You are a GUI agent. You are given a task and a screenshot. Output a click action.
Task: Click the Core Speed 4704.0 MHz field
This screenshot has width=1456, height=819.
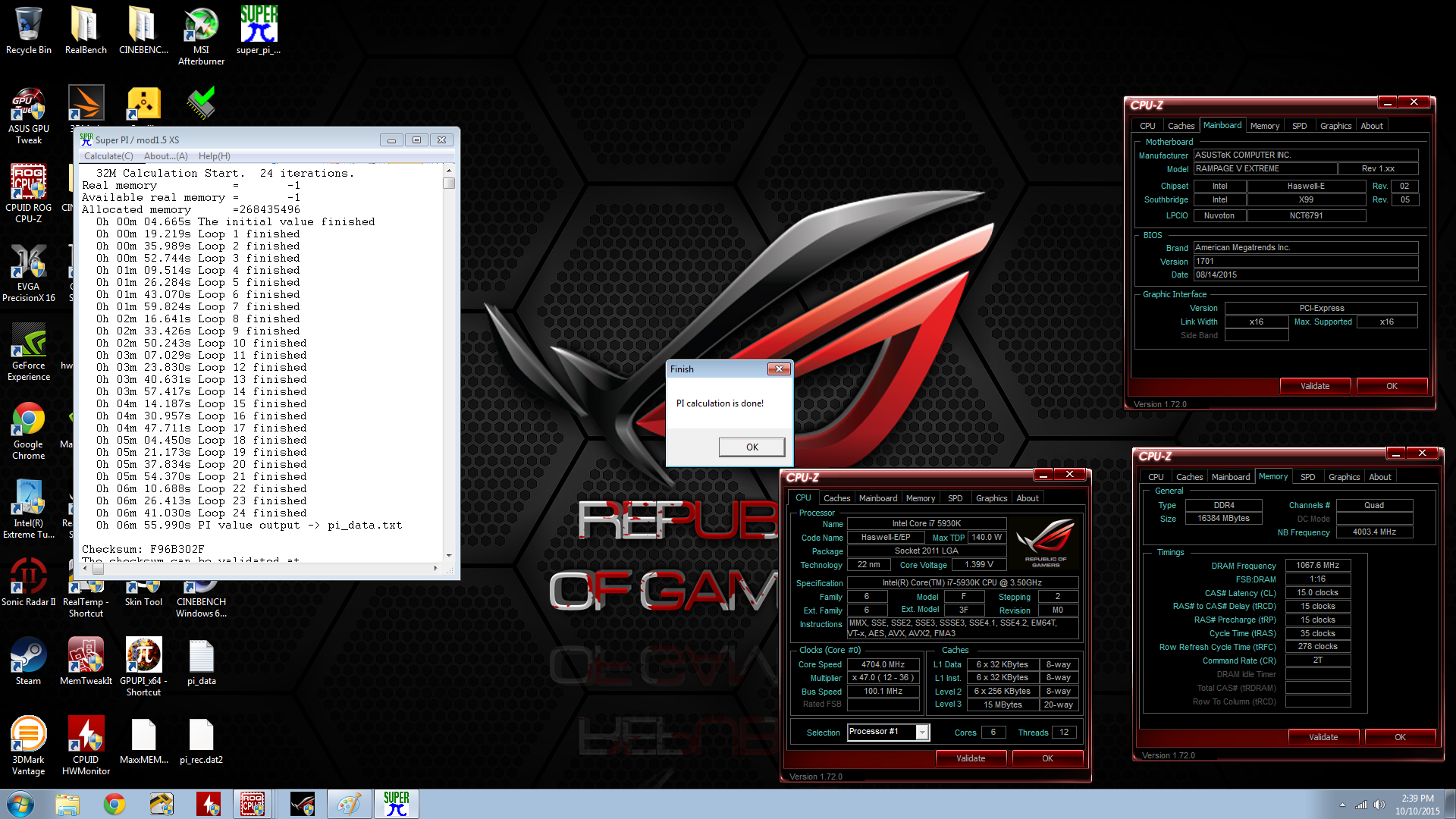pyautogui.click(x=883, y=664)
